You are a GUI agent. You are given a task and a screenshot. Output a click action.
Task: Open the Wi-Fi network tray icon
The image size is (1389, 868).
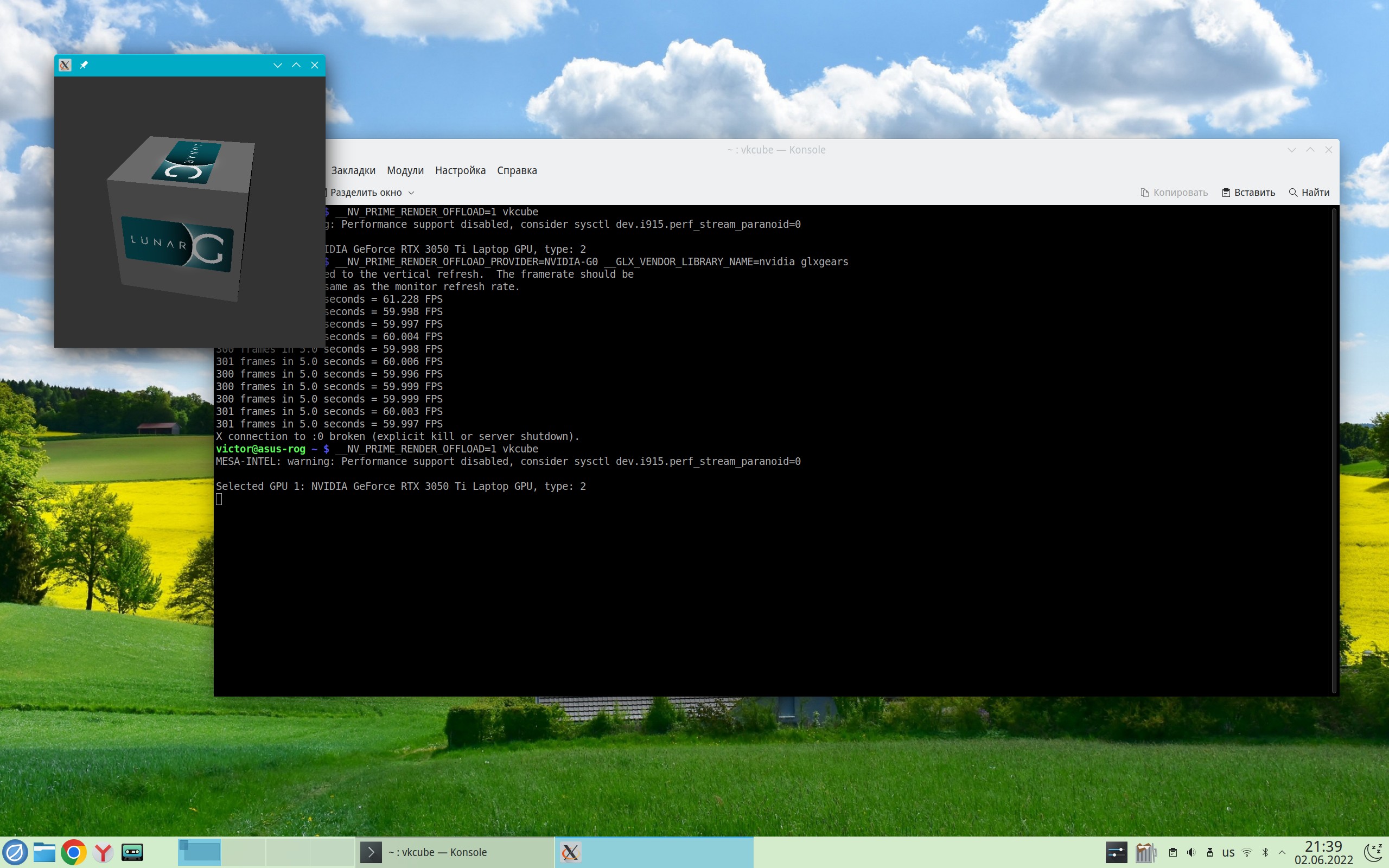click(1246, 852)
